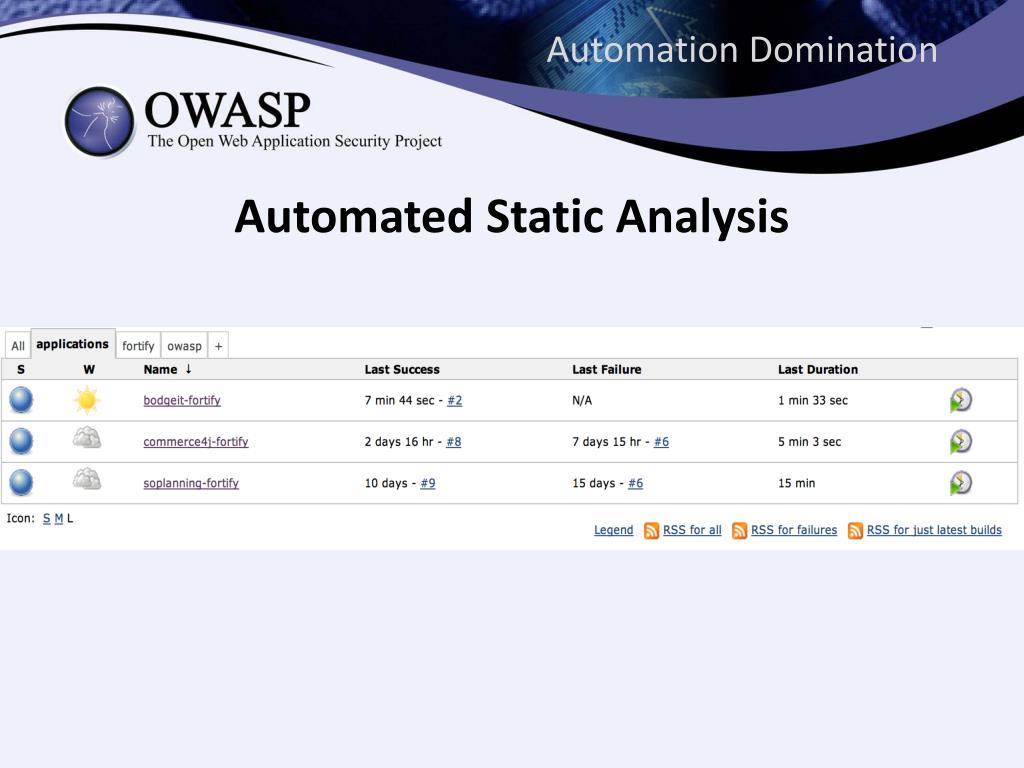Click the blue status ball for bodgeit-fortify

(21, 400)
